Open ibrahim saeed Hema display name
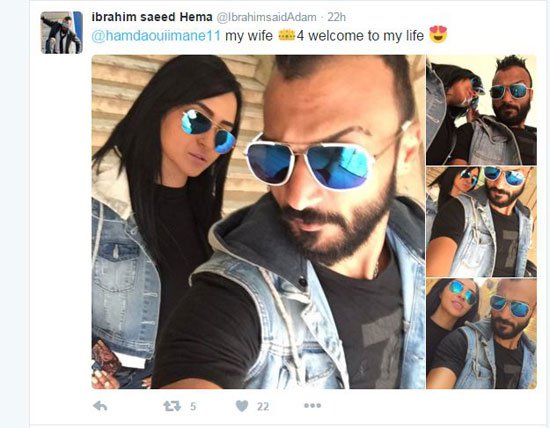This screenshot has width=550, height=428. [152, 17]
